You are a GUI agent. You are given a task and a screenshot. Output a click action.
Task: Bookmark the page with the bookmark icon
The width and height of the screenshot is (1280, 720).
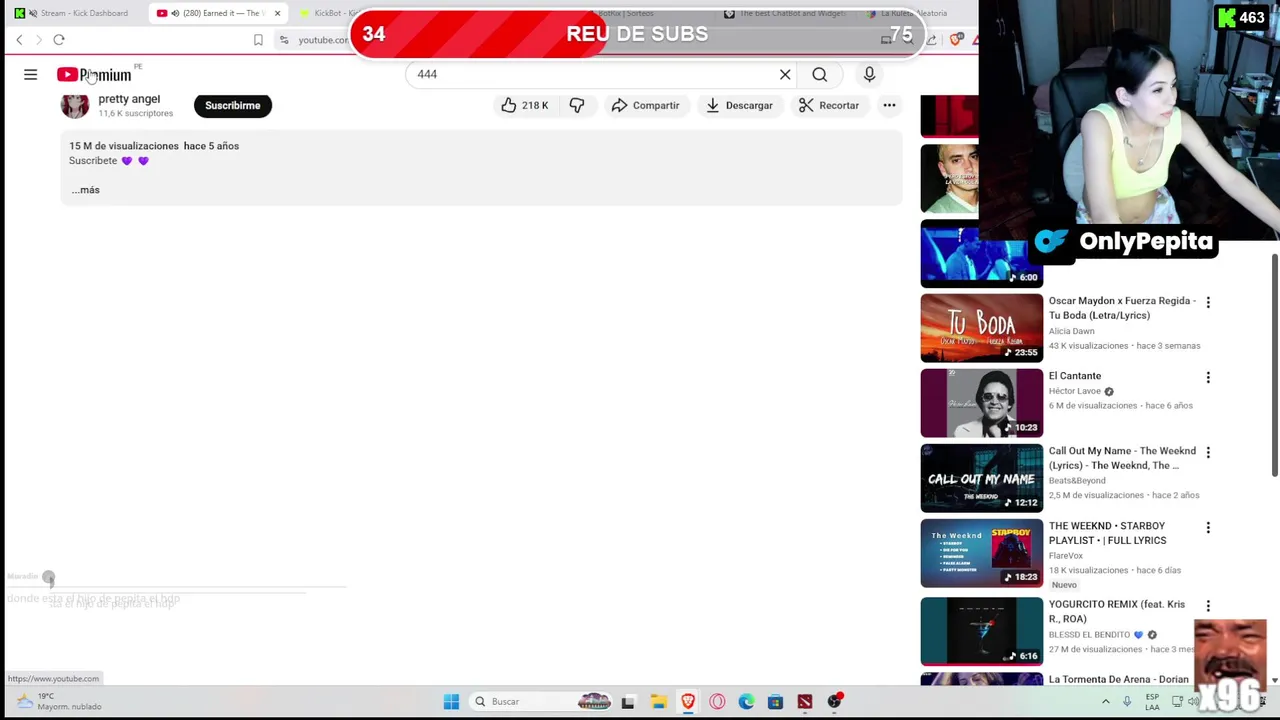(258, 40)
